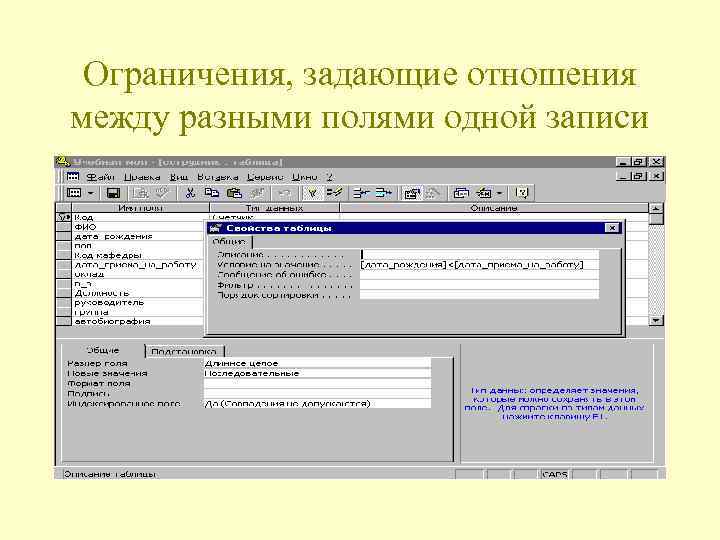Image resolution: width=720 pixels, height=540 pixels.
Task: Click the Undo toolbar icon
Action: pos(284,193)
